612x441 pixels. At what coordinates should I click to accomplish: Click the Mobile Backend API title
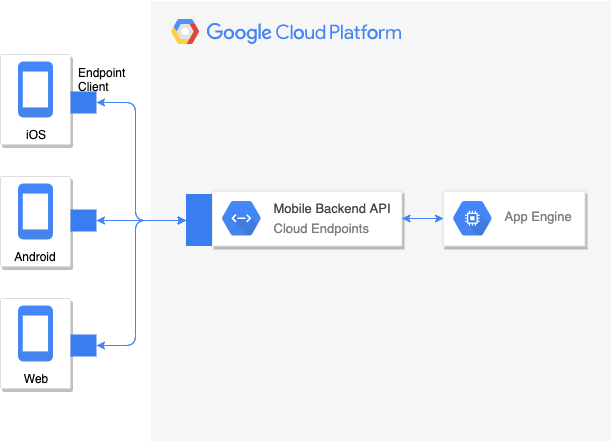[x=332, y=208]
